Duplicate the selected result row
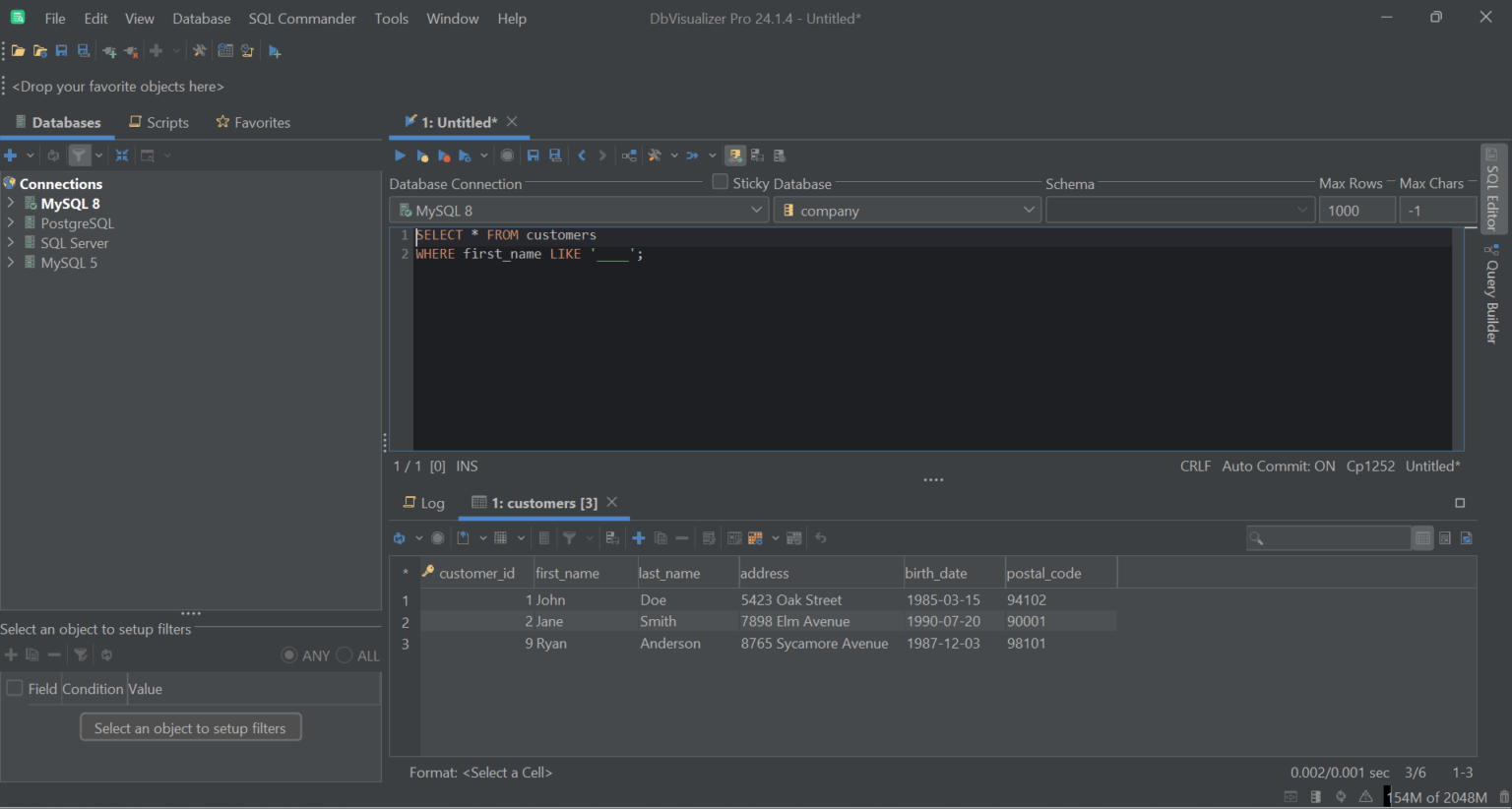1512x809 pixels. (660, 537)
